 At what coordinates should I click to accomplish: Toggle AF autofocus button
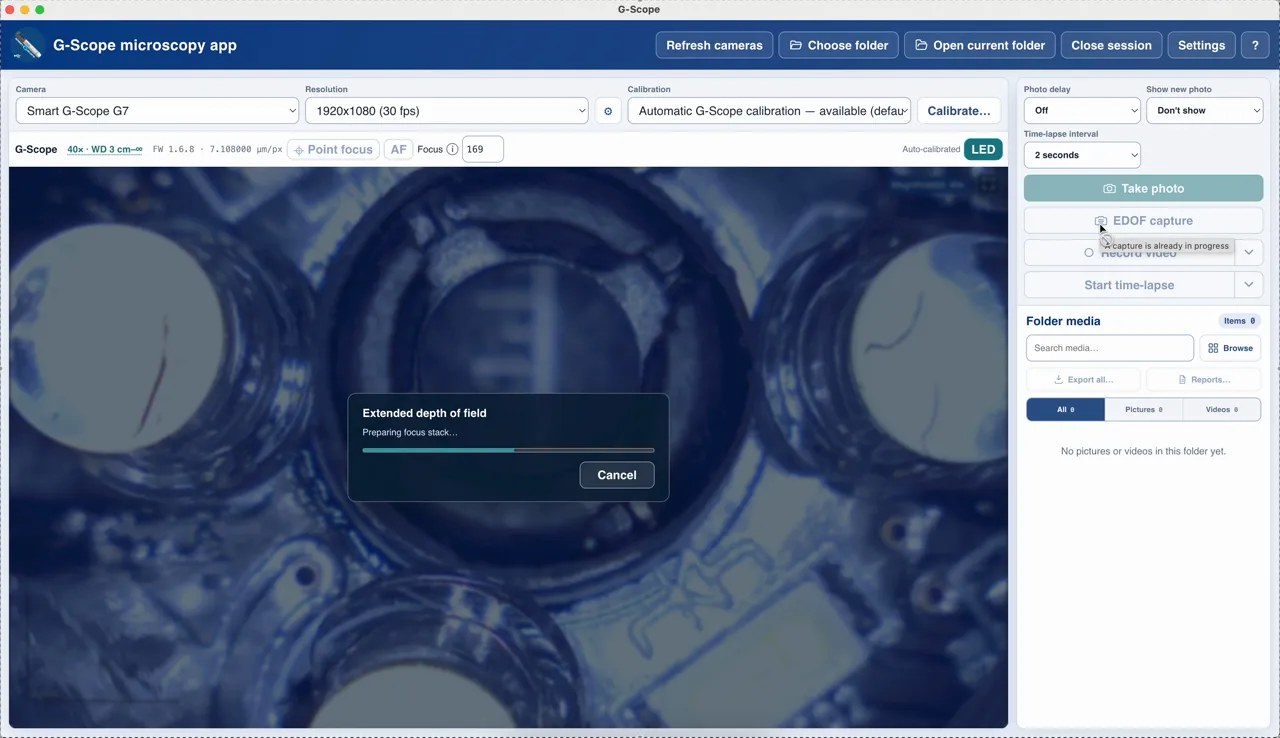398,150
